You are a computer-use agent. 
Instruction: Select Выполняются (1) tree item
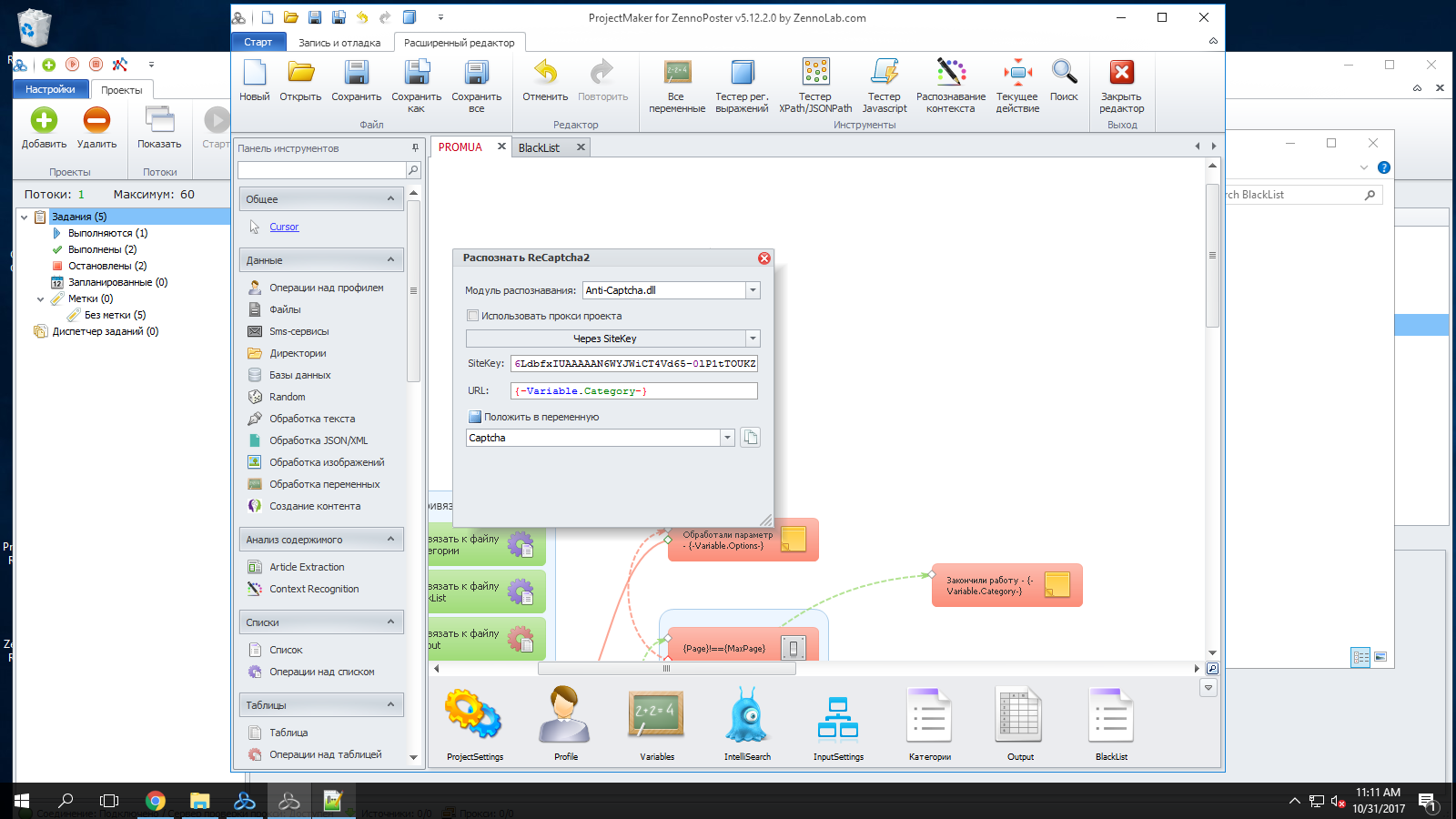(107, 233)
